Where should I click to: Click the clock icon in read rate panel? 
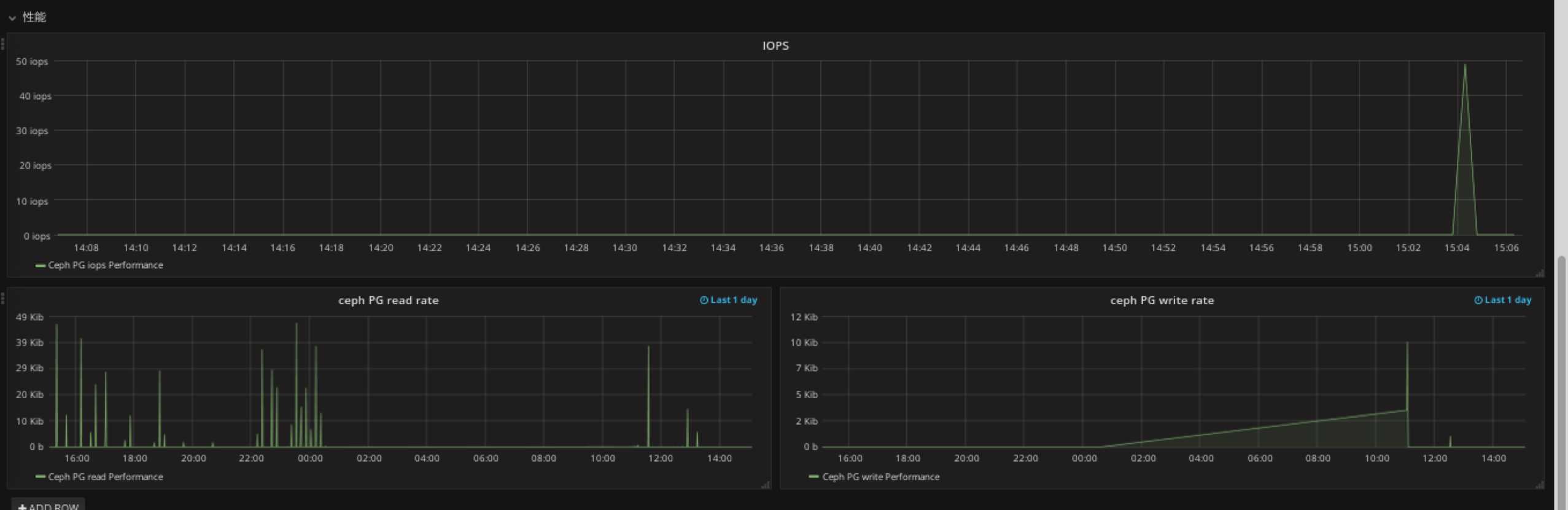[x=704, y=300]
